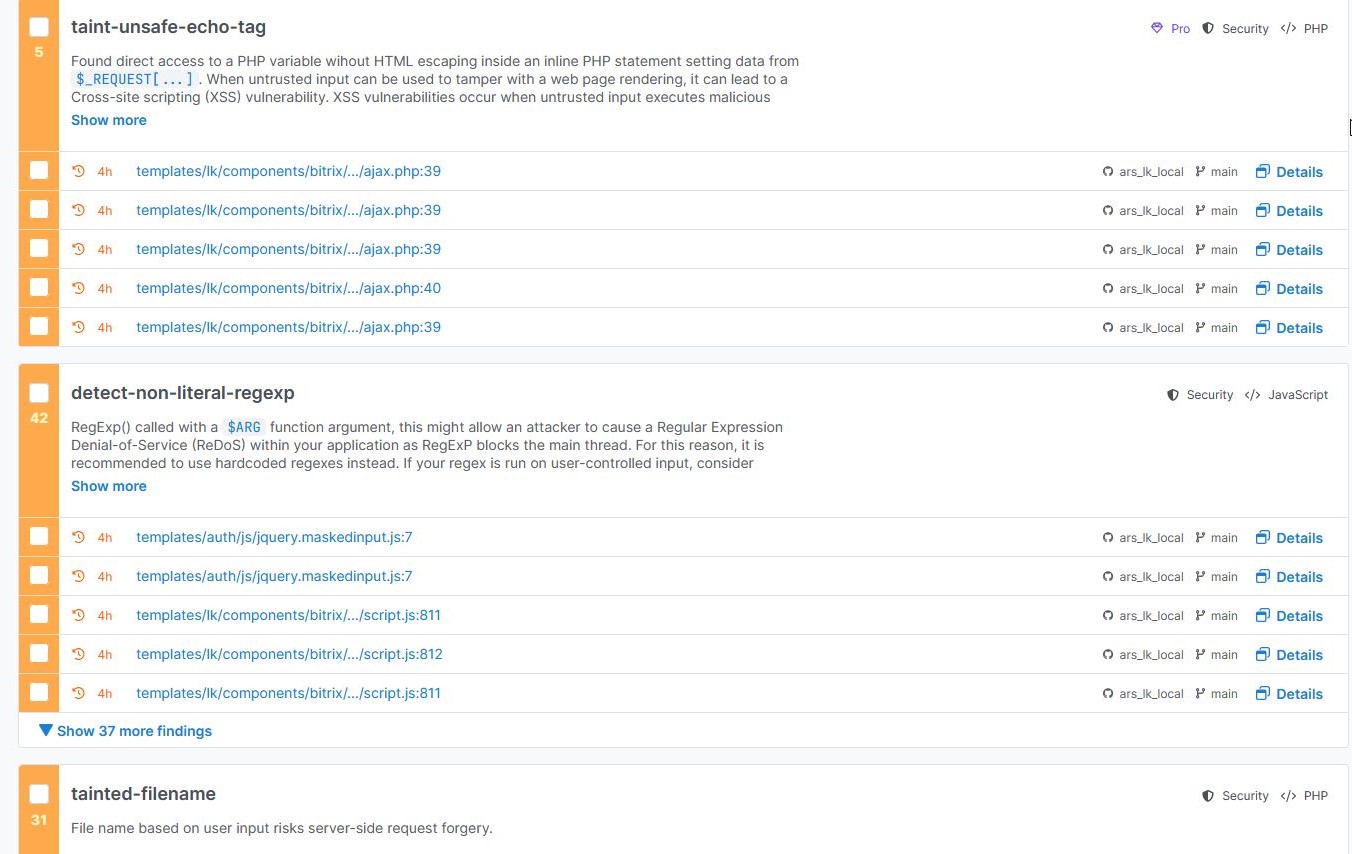Open templates script.js:812 file link

[x=289, y=654]
